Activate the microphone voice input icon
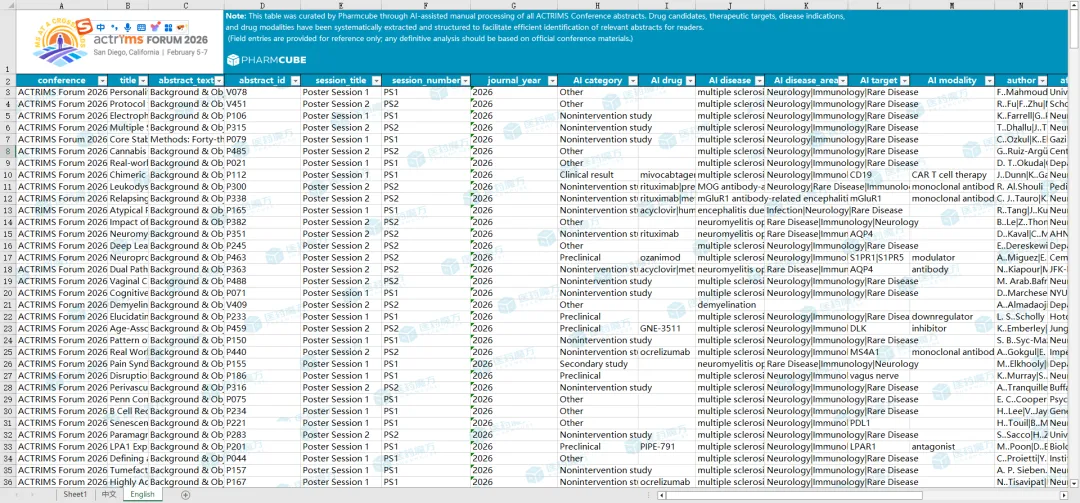The height and width of the screenshot is (503, 1080). coord(127,27)
